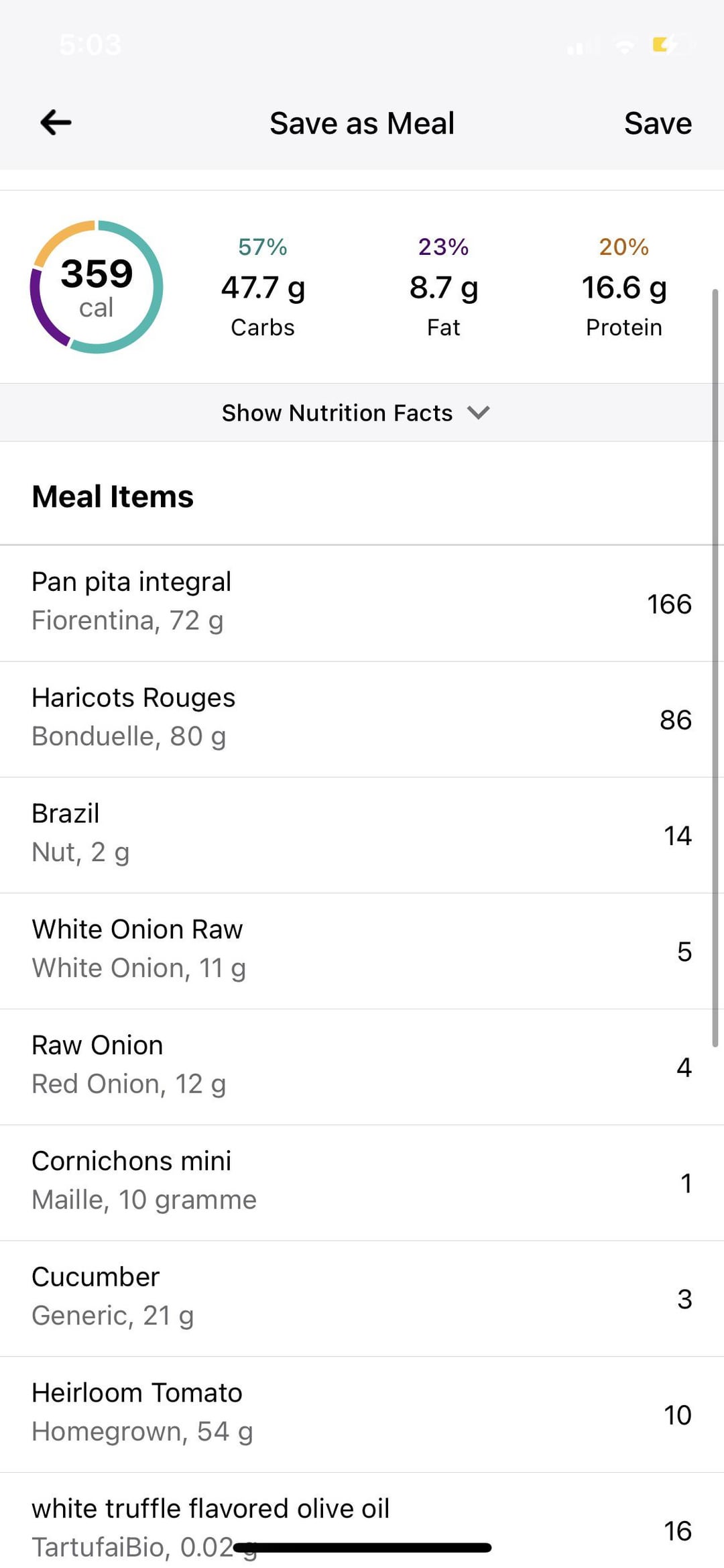Viewport: 724px width, 1568px height.
Task: Tap the Wi-Fi icon in status bar
Action: pos(625,46)
